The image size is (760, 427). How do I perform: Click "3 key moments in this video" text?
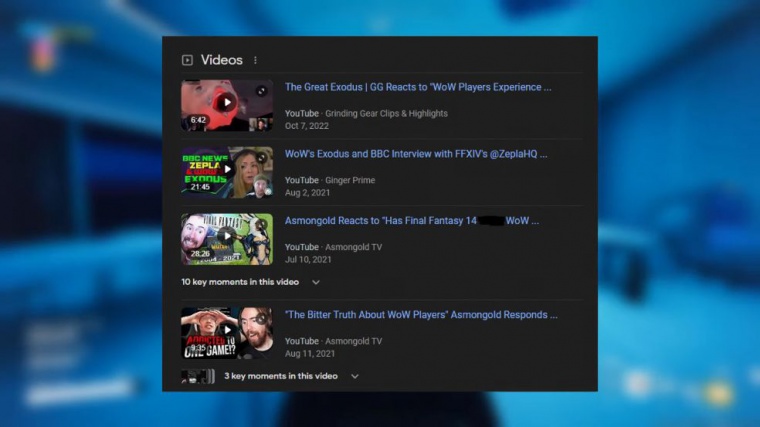click(x=281, y=377)
